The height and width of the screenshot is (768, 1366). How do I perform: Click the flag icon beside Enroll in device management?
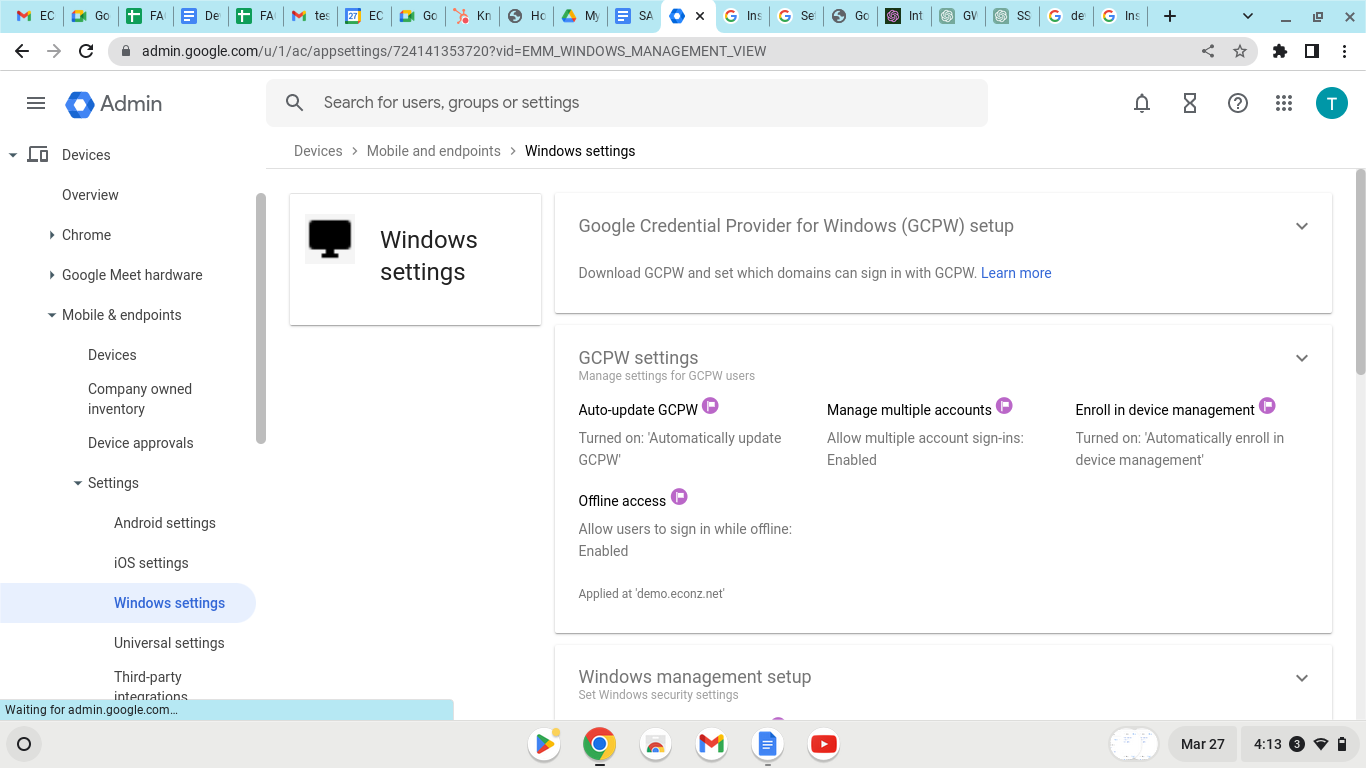pos(1267,405)
